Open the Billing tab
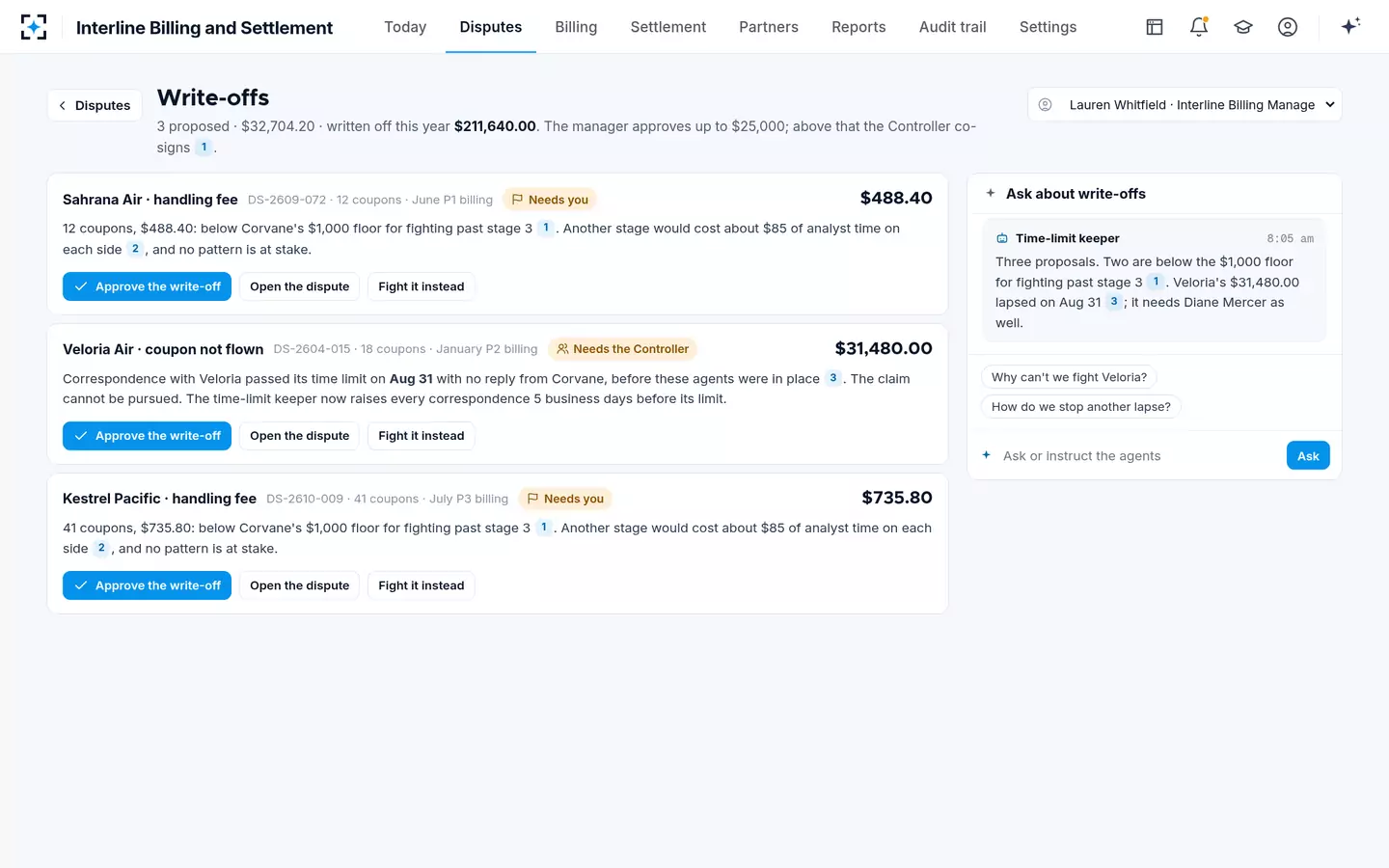Image resolution: width=1389 pixels, height=868 pixels. point(576,27)
